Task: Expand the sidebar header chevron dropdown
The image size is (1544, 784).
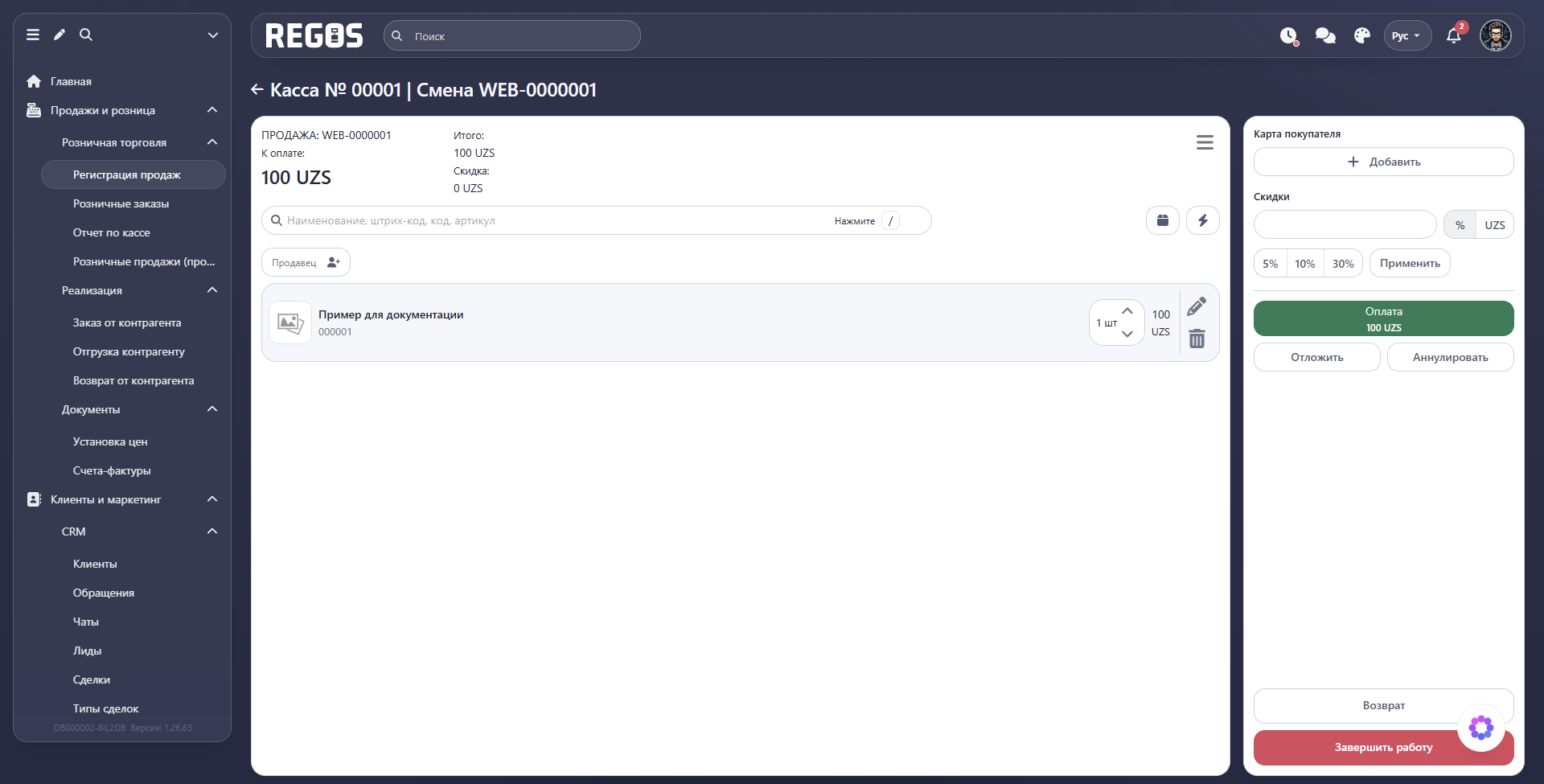Action: click(213, 35)
